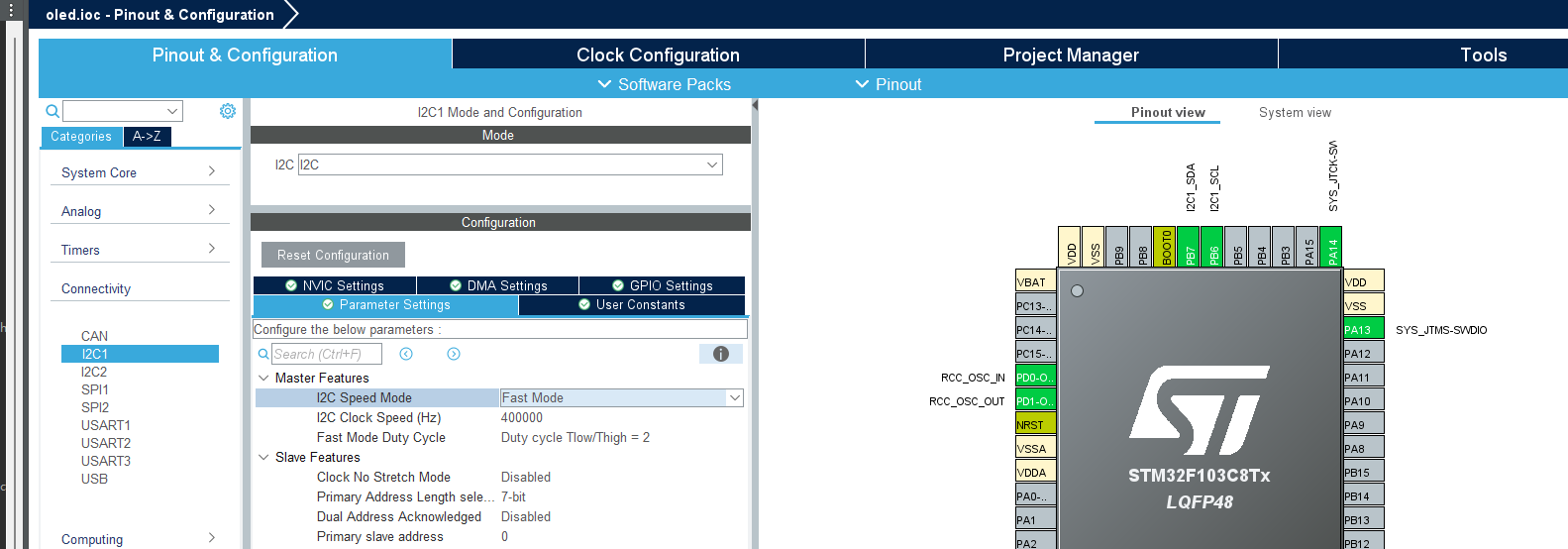This screenshot has height=549, width=1568.
Task: Switch to System view
Action: pos(1295,112)
